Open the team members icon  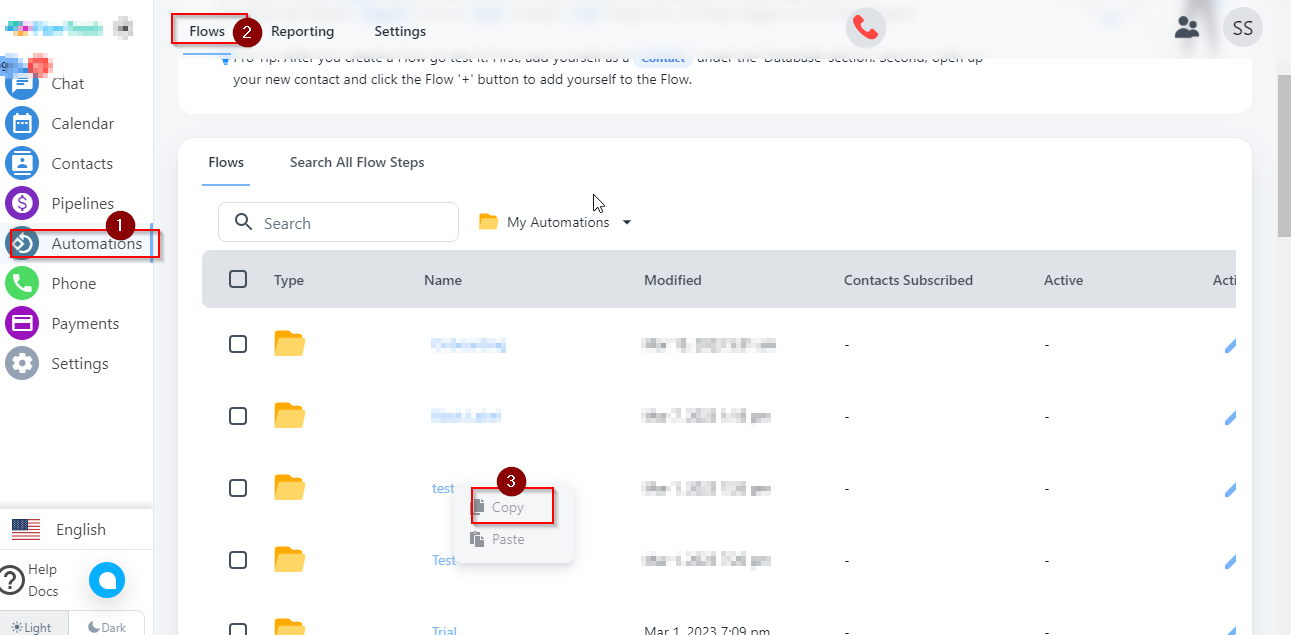[x=1187, y=28]
